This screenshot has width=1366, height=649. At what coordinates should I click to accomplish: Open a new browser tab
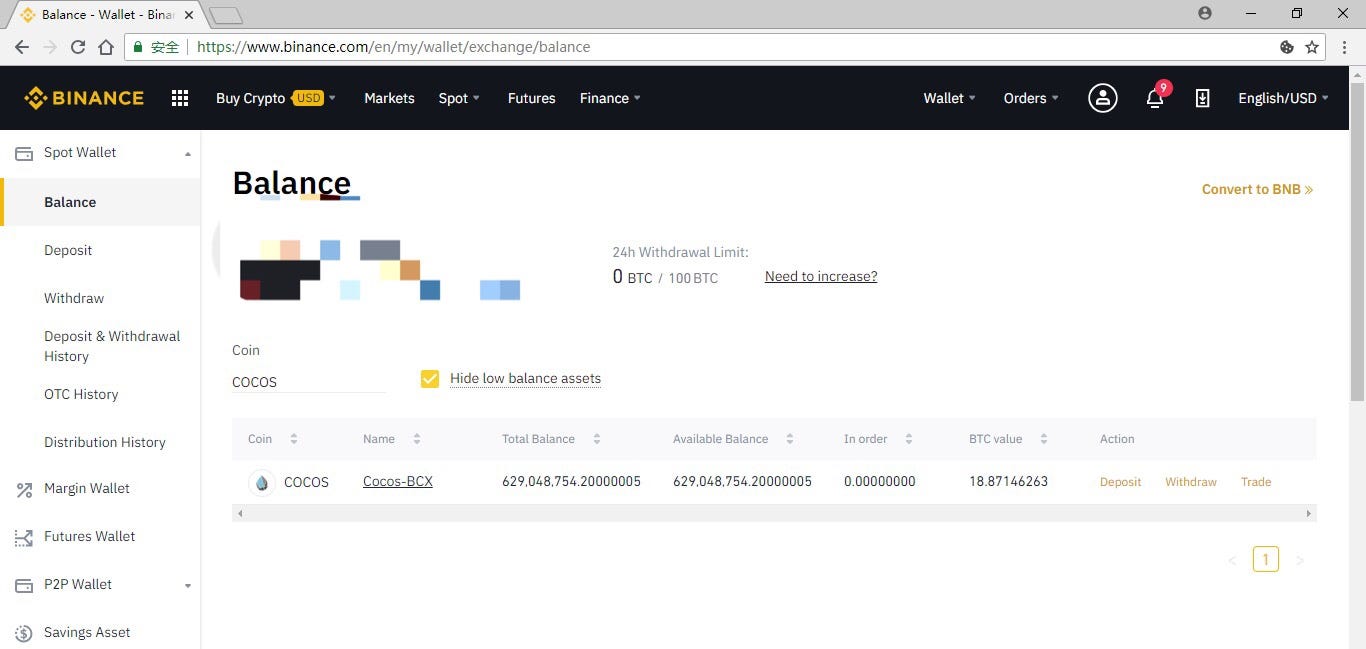(x=226, y=15)
